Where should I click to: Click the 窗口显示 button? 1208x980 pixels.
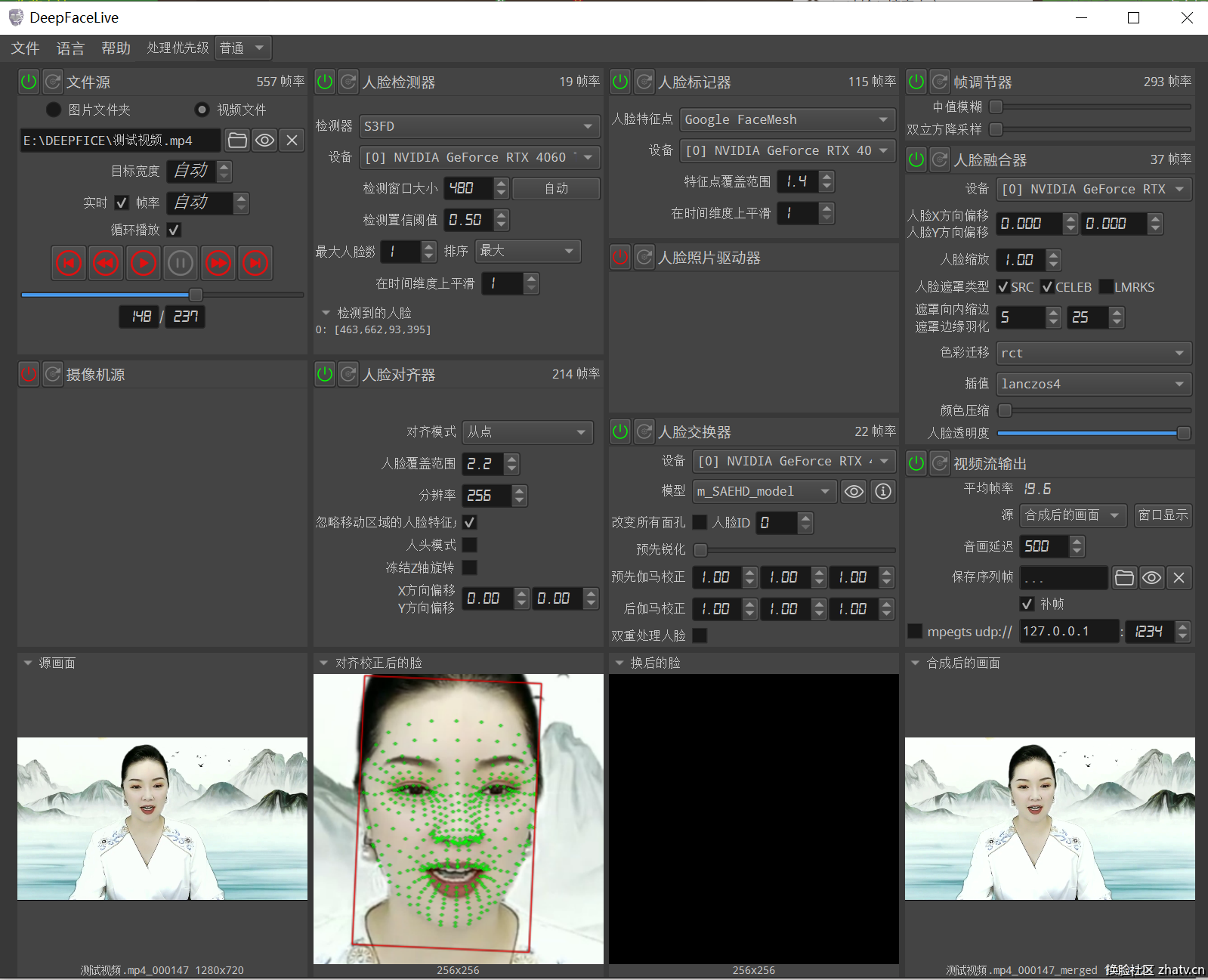pyautogui.click(x=1163, y=515)
